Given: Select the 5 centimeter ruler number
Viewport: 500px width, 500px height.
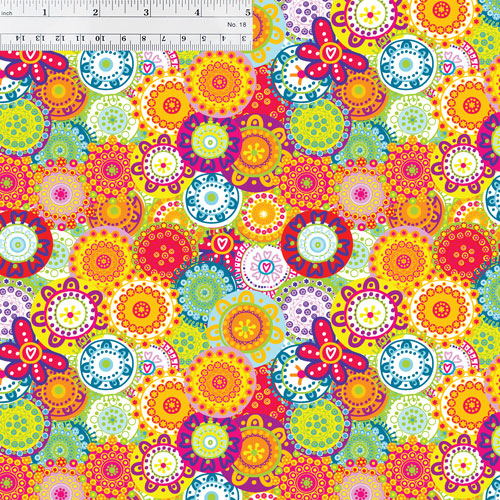Looking at the screenshot, I should click(204, 38).
